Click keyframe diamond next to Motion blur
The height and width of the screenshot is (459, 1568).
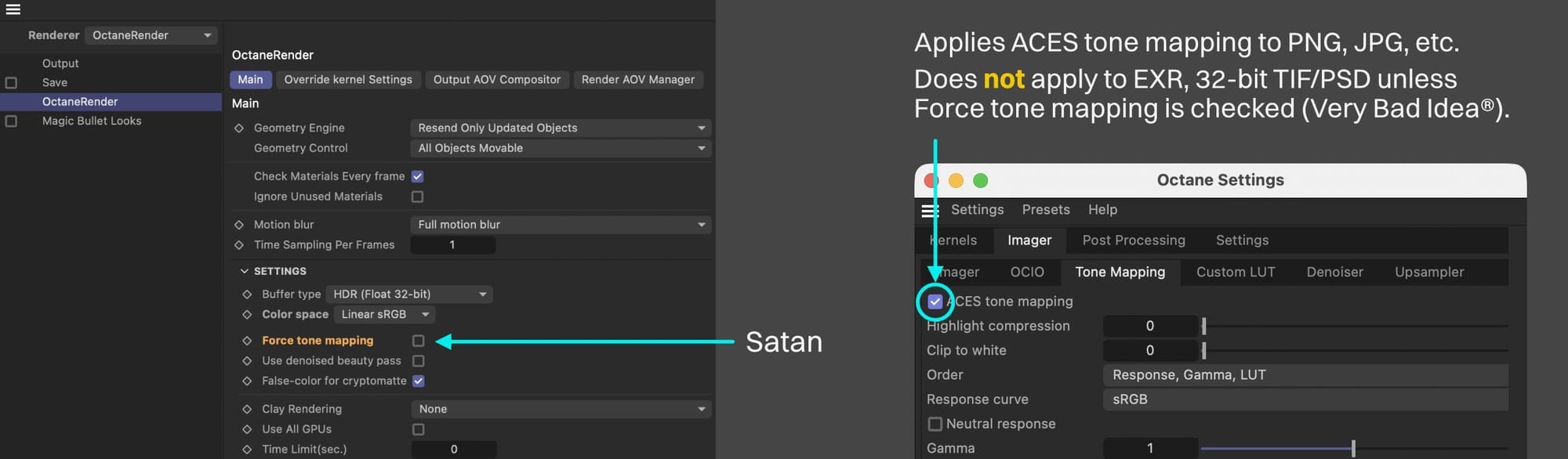(x=239, y=225)
